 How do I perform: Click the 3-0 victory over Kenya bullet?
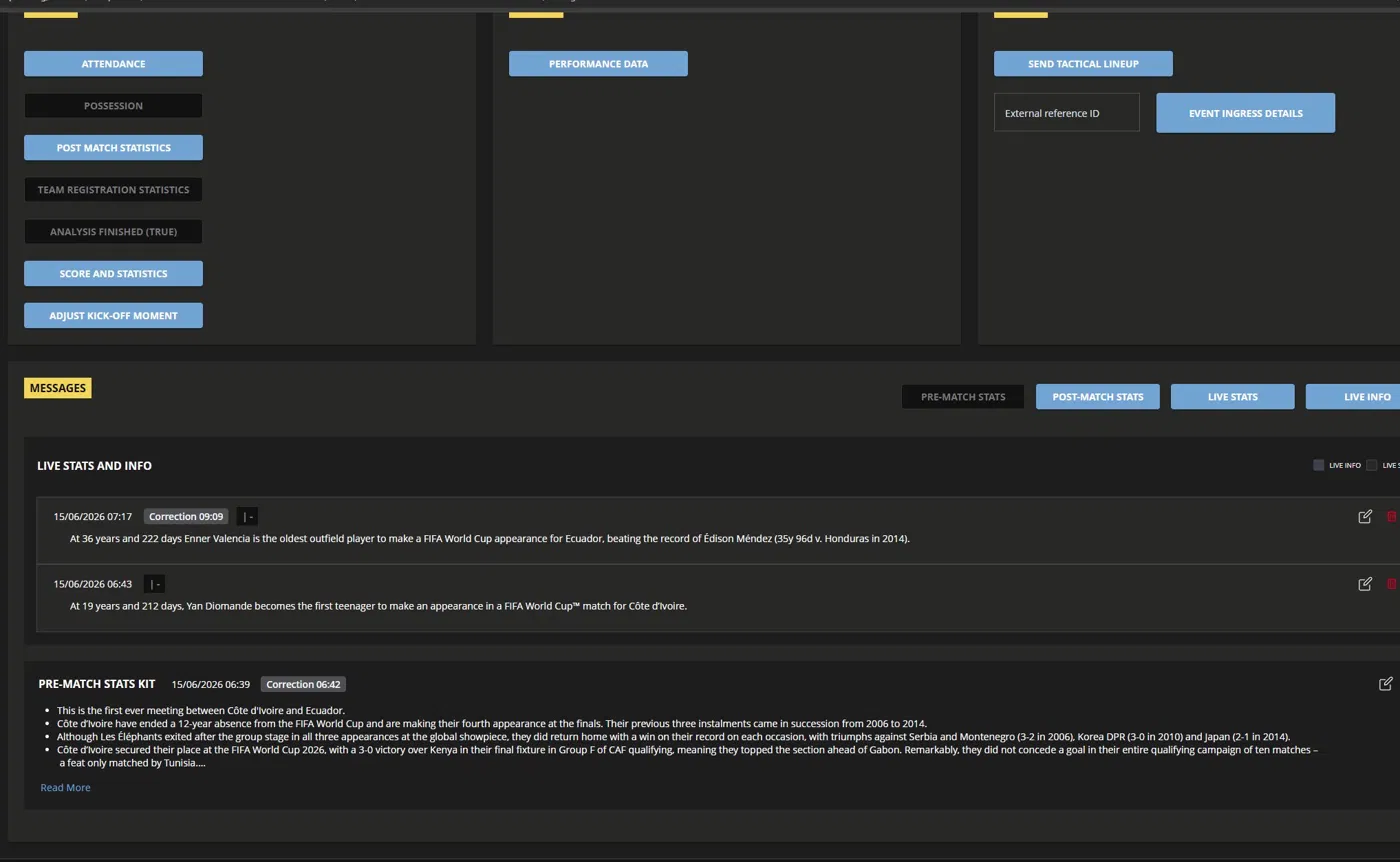687,756
